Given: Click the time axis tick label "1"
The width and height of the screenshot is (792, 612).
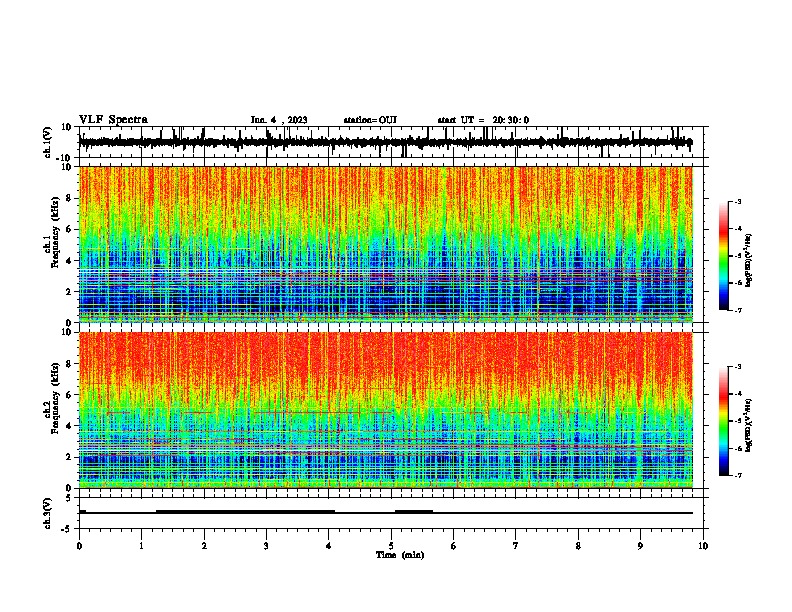Looking at the screenshot, I should [x=141, y=545].
